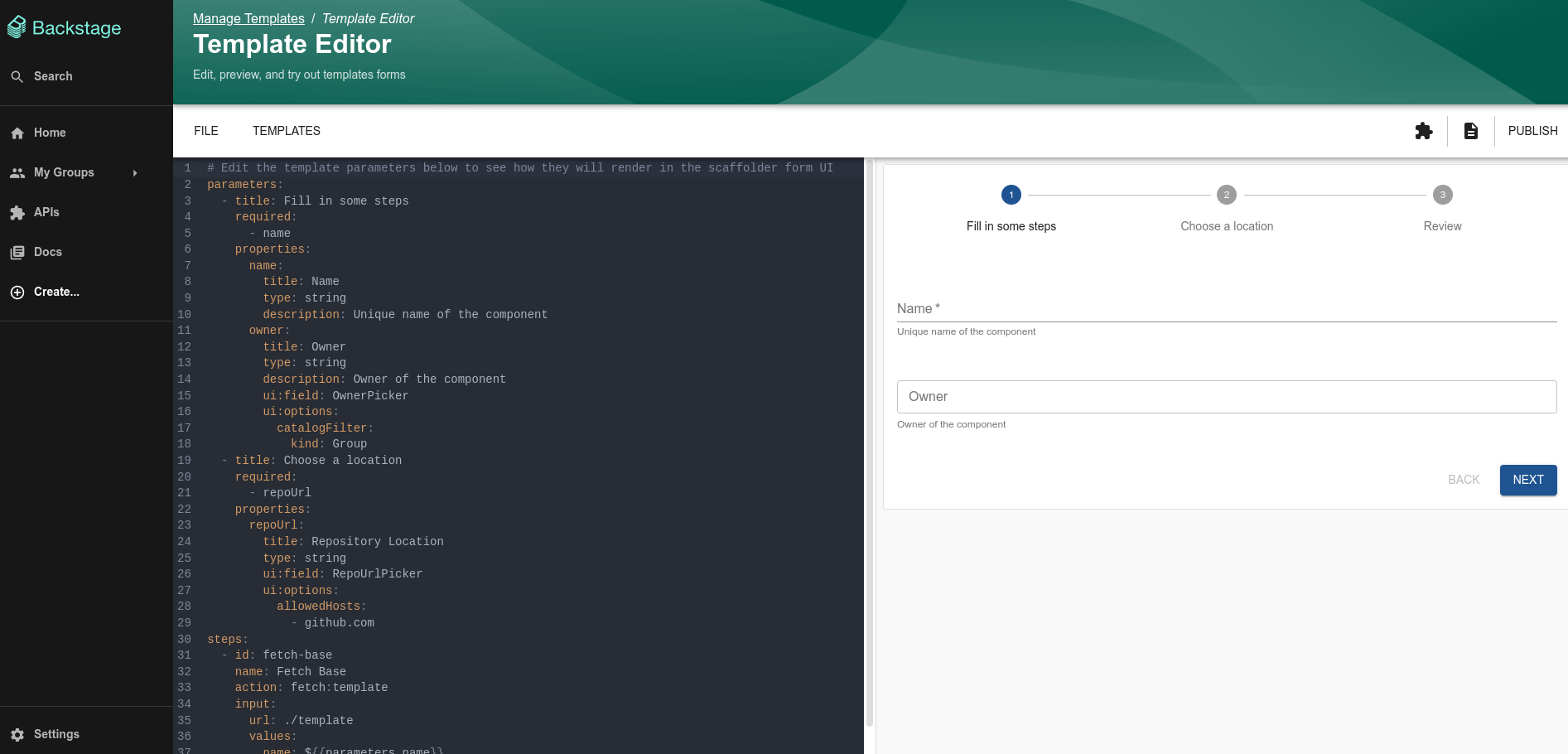Image resolution: width=1568 pixels, height=754 pixels.
Task: Open APIs via puzzle piece icon
Action: tap(17, 212)
